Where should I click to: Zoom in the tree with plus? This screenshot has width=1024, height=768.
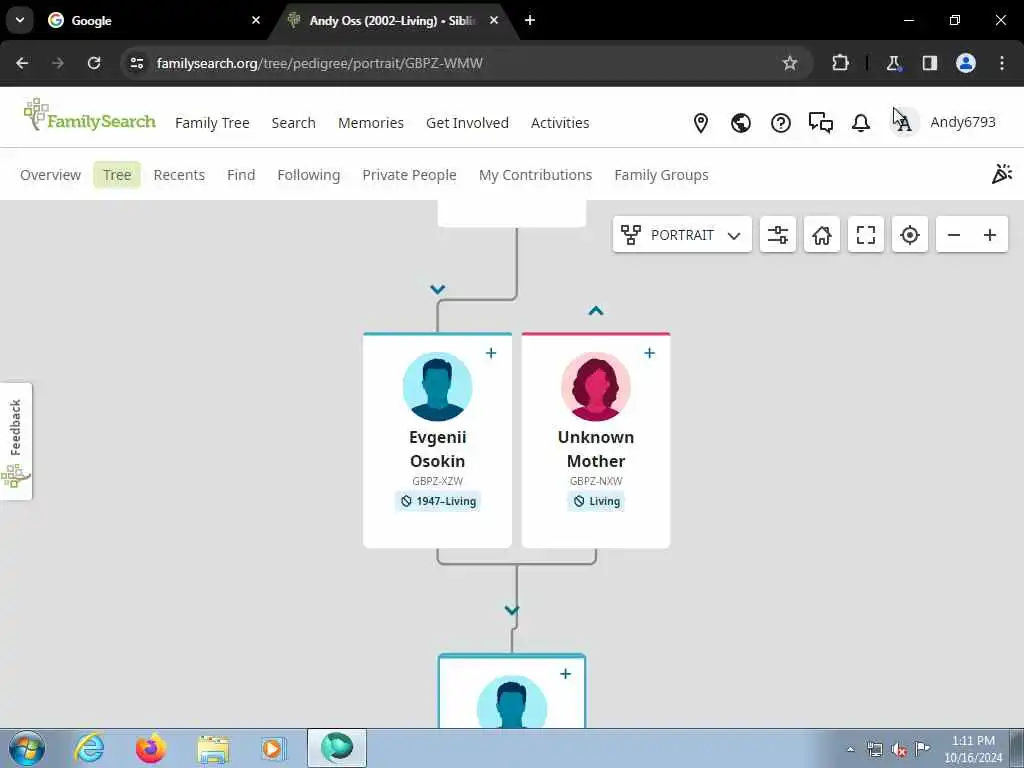coord(990,234)
